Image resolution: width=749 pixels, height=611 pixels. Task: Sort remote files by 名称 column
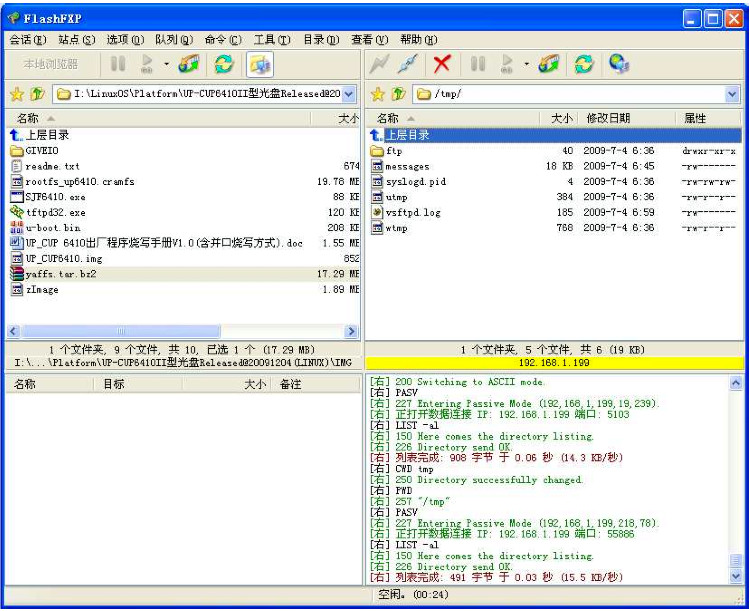[453, 118]
